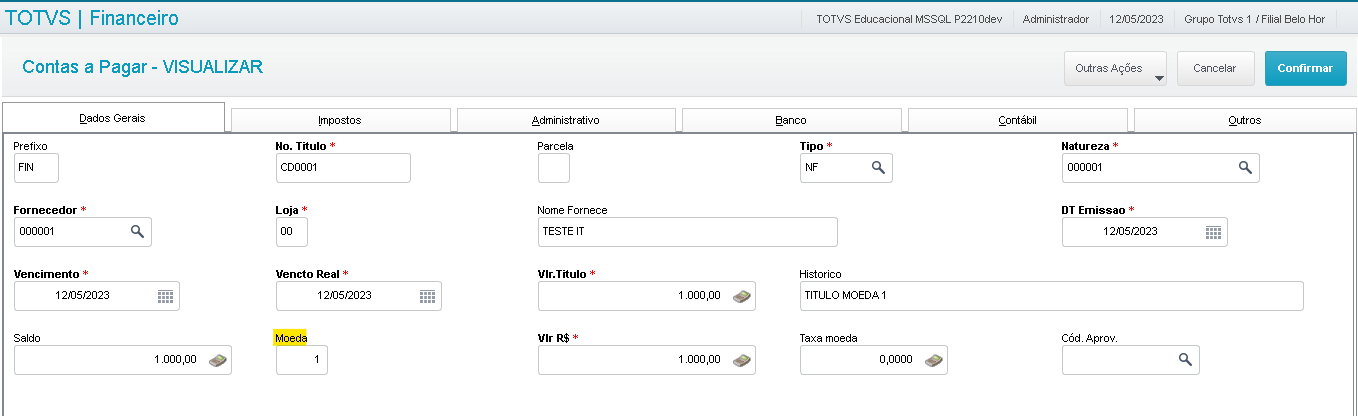The height and width of the screenshot is (416, 1358).
Task: Switch to the Impostos tab
Action: tap(339, 120)
